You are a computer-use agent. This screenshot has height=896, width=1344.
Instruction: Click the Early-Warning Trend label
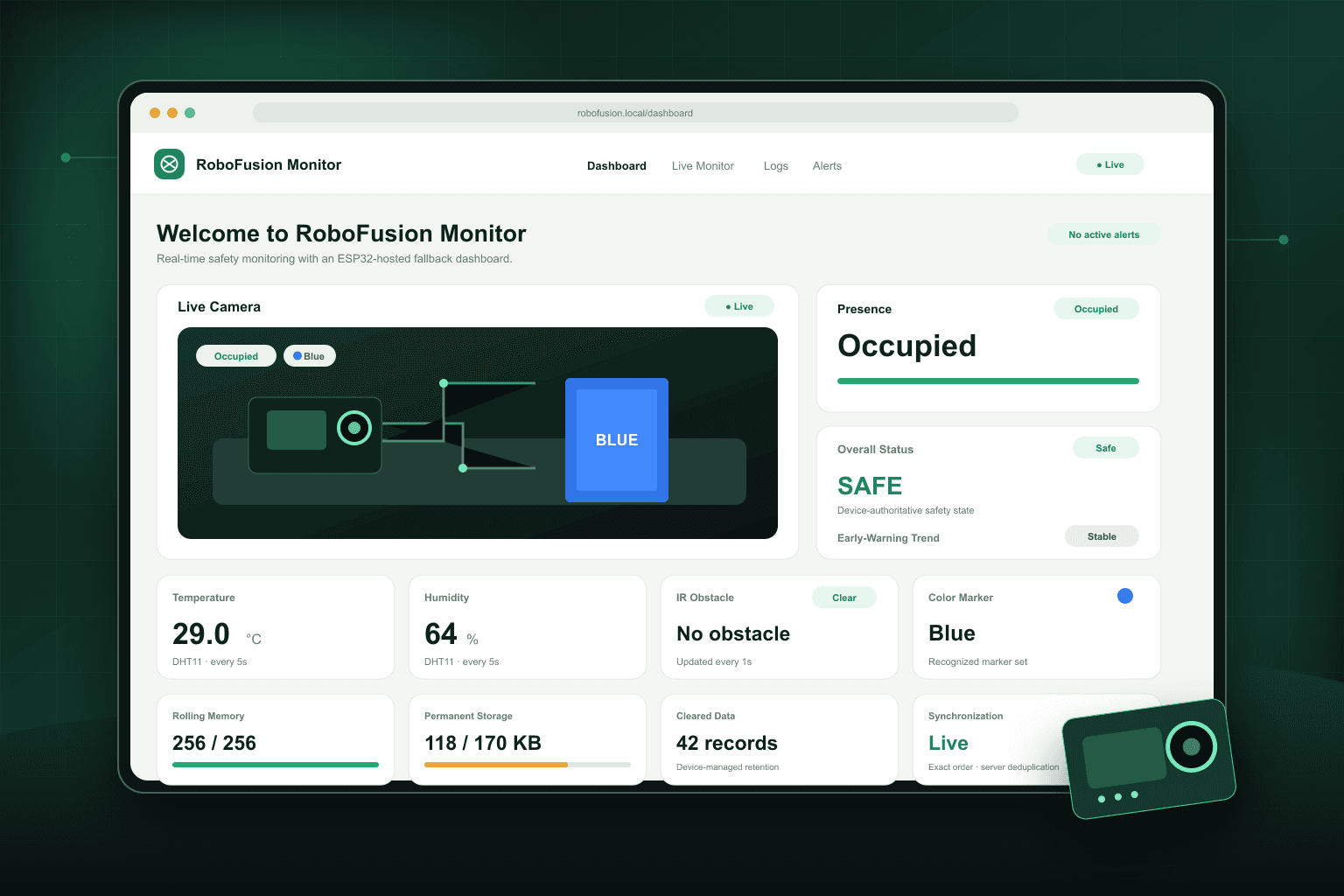click(x=888, y=538)
